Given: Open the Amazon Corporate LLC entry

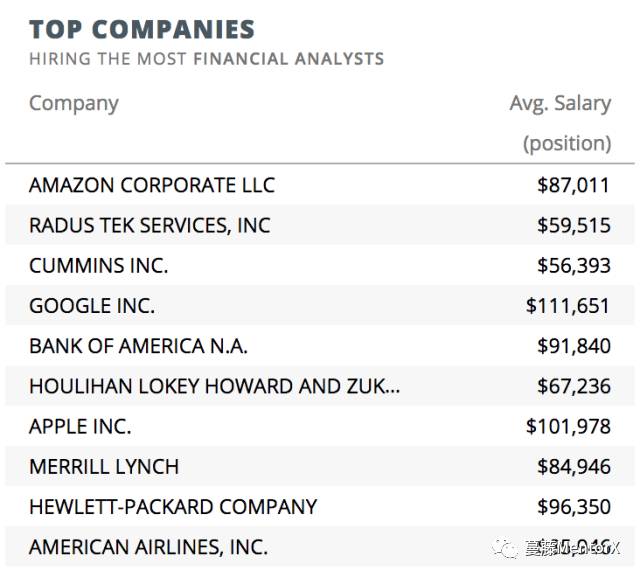Looking at the screenshot, I should click(151, 185).
